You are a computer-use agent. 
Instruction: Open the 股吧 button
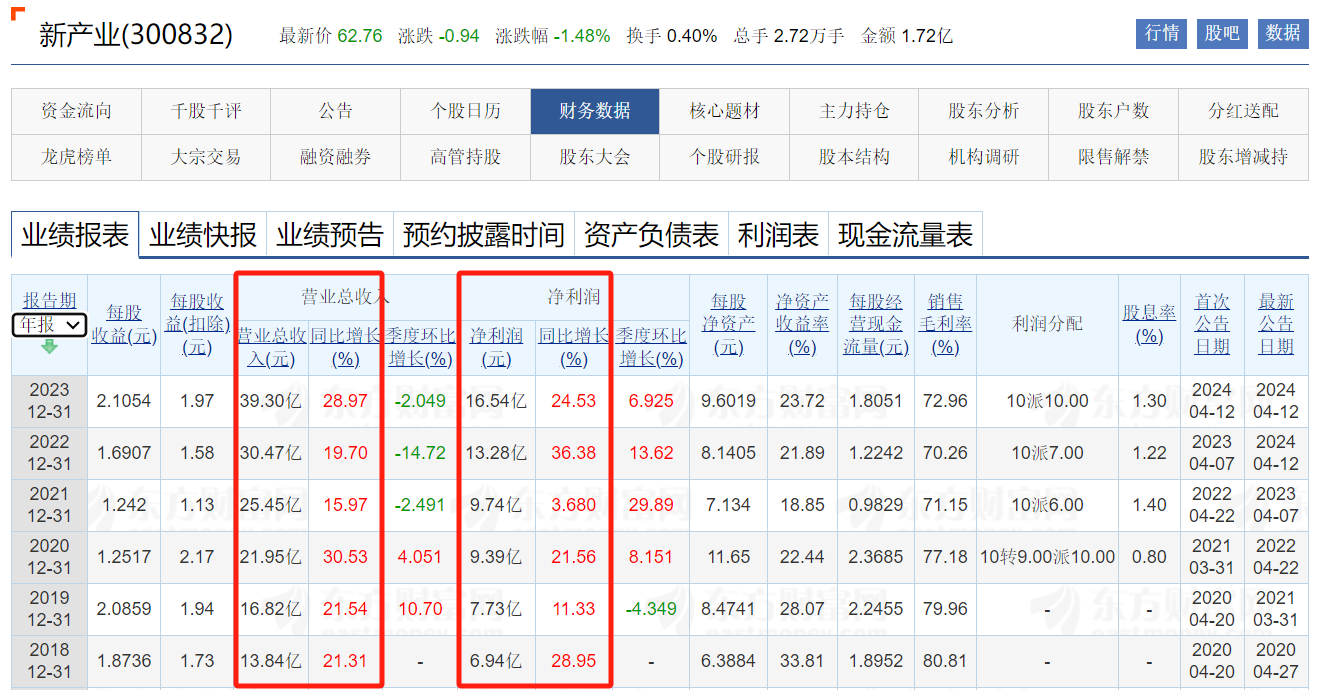pyautogui.click(x=1222, y=33)
